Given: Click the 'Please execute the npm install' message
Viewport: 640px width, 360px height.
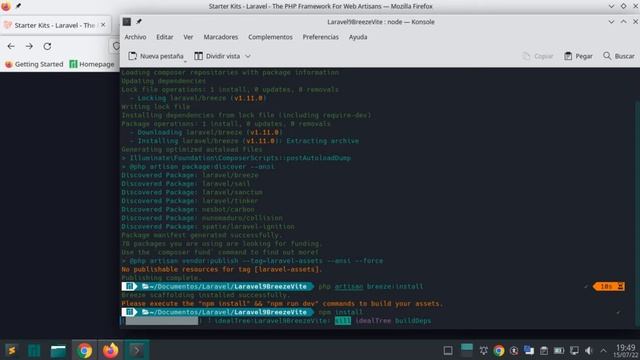Looking at the screenshot, I should tap(282, 304).
